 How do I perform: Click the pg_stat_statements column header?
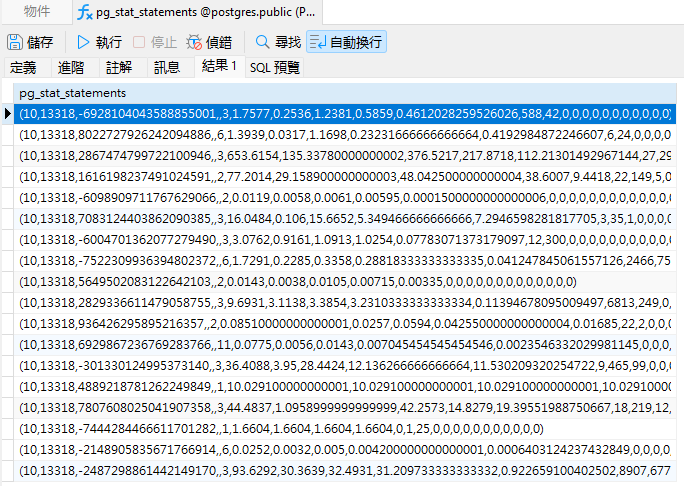70,93
